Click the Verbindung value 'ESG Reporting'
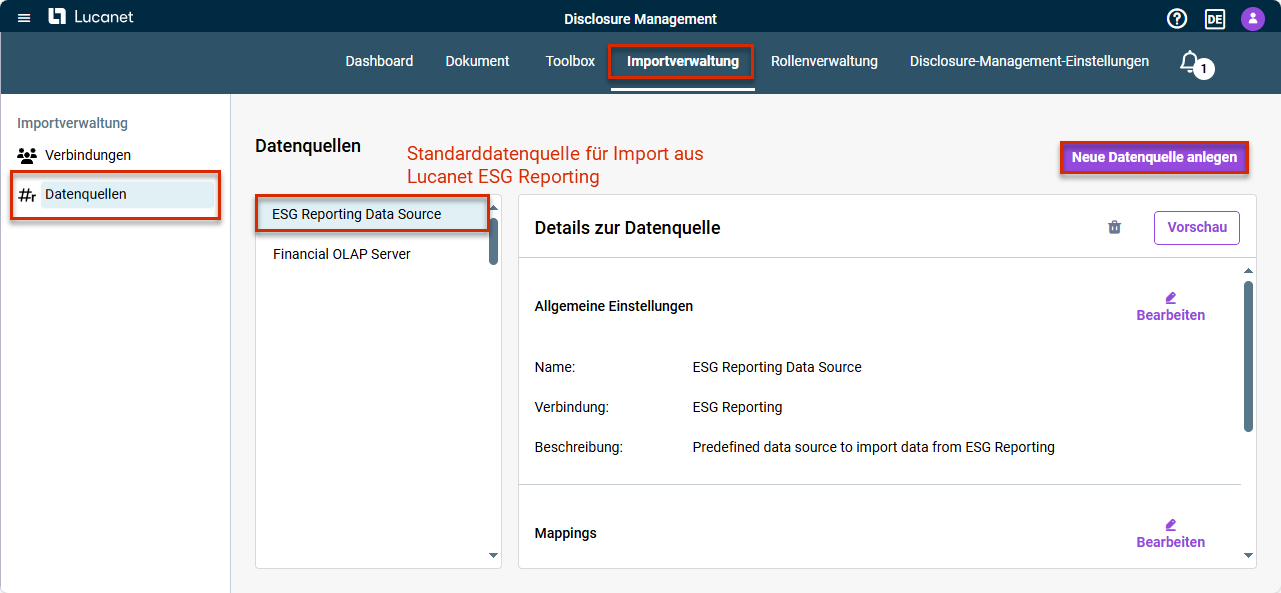This screenshot has height=593, width=1281. pyautogui.click(x=737, y=407)
